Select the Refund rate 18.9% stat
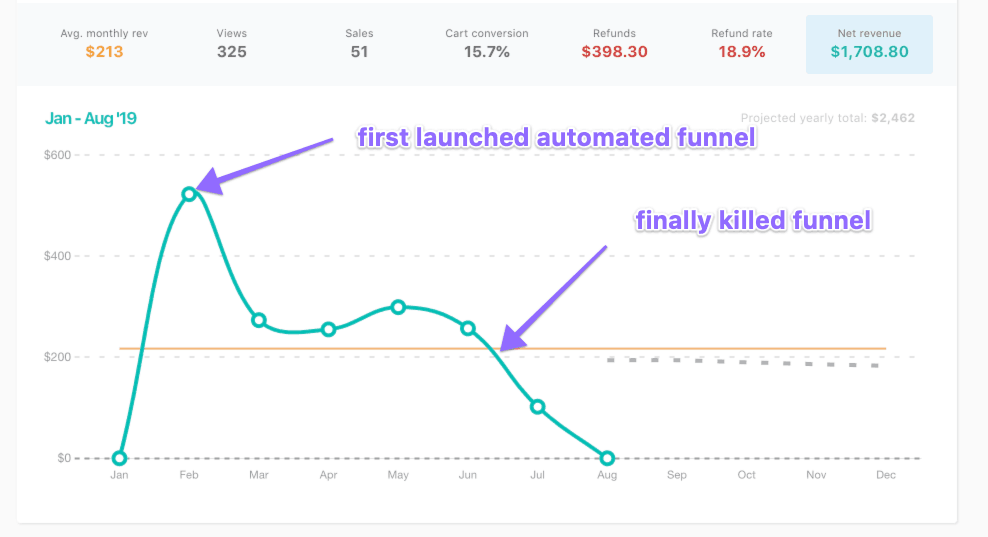Screen dimensions: 988x537 click(x=742, y=43)
